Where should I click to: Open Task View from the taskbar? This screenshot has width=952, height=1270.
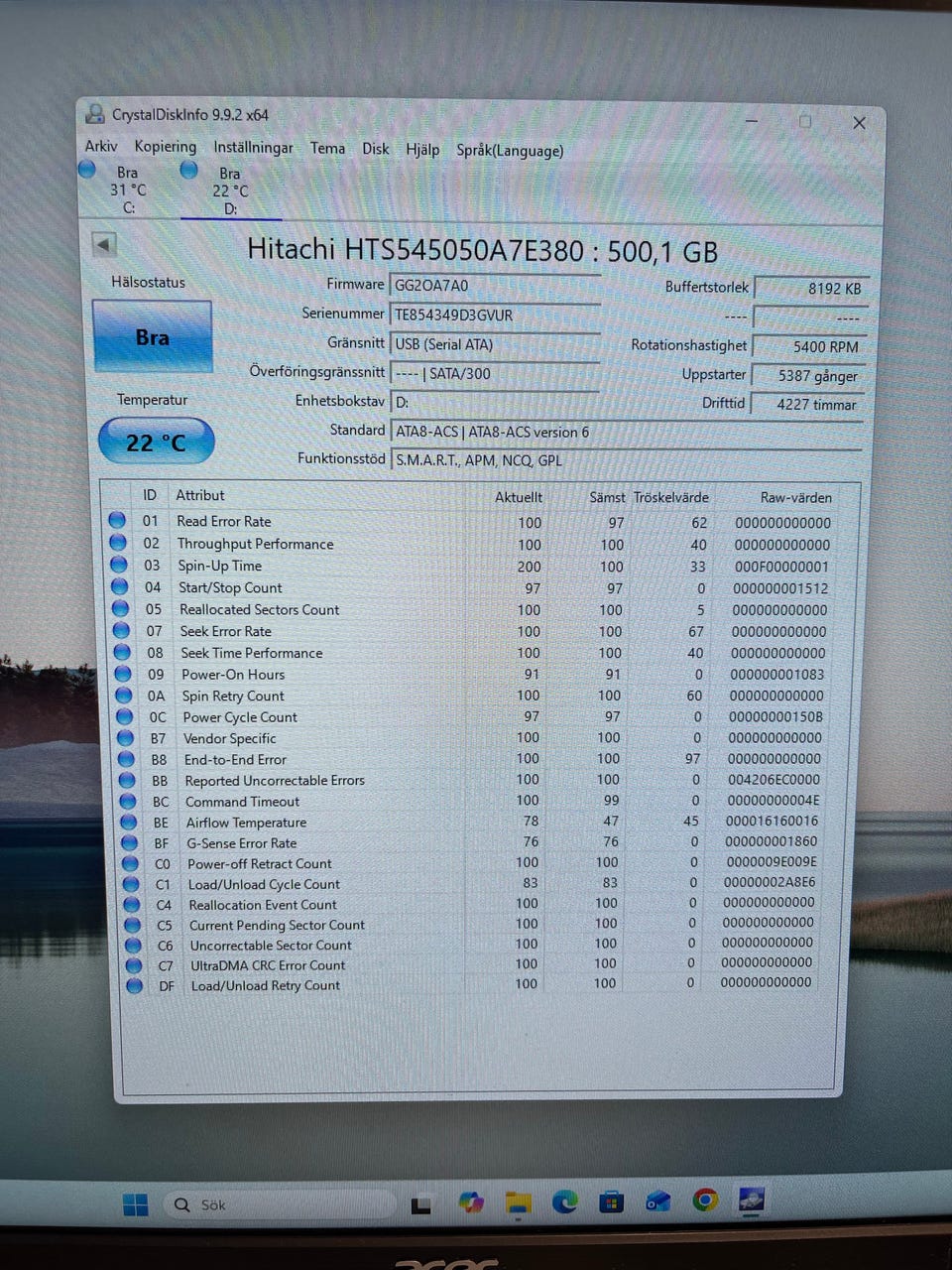[420, 1206]
